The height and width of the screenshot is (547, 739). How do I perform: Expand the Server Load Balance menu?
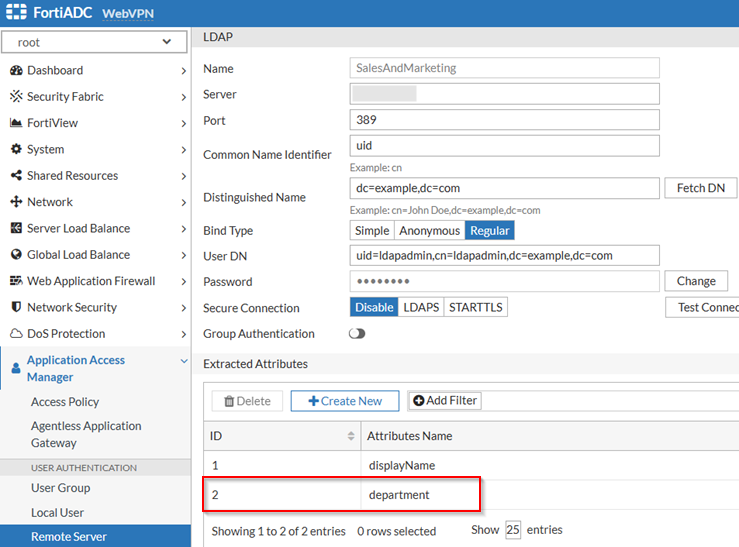tap(95, 228)
